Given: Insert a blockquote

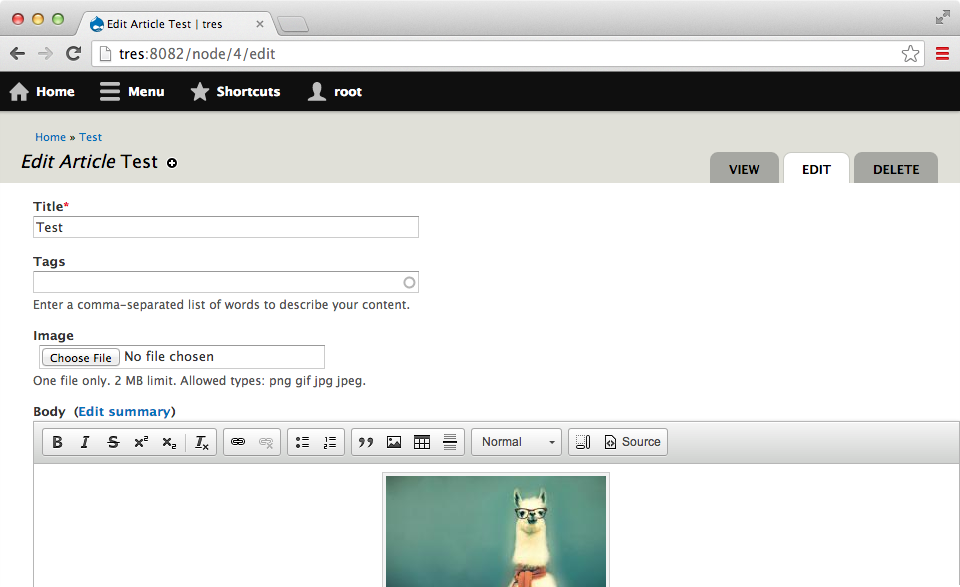Looking at the screenshot, I should (366, 441).
